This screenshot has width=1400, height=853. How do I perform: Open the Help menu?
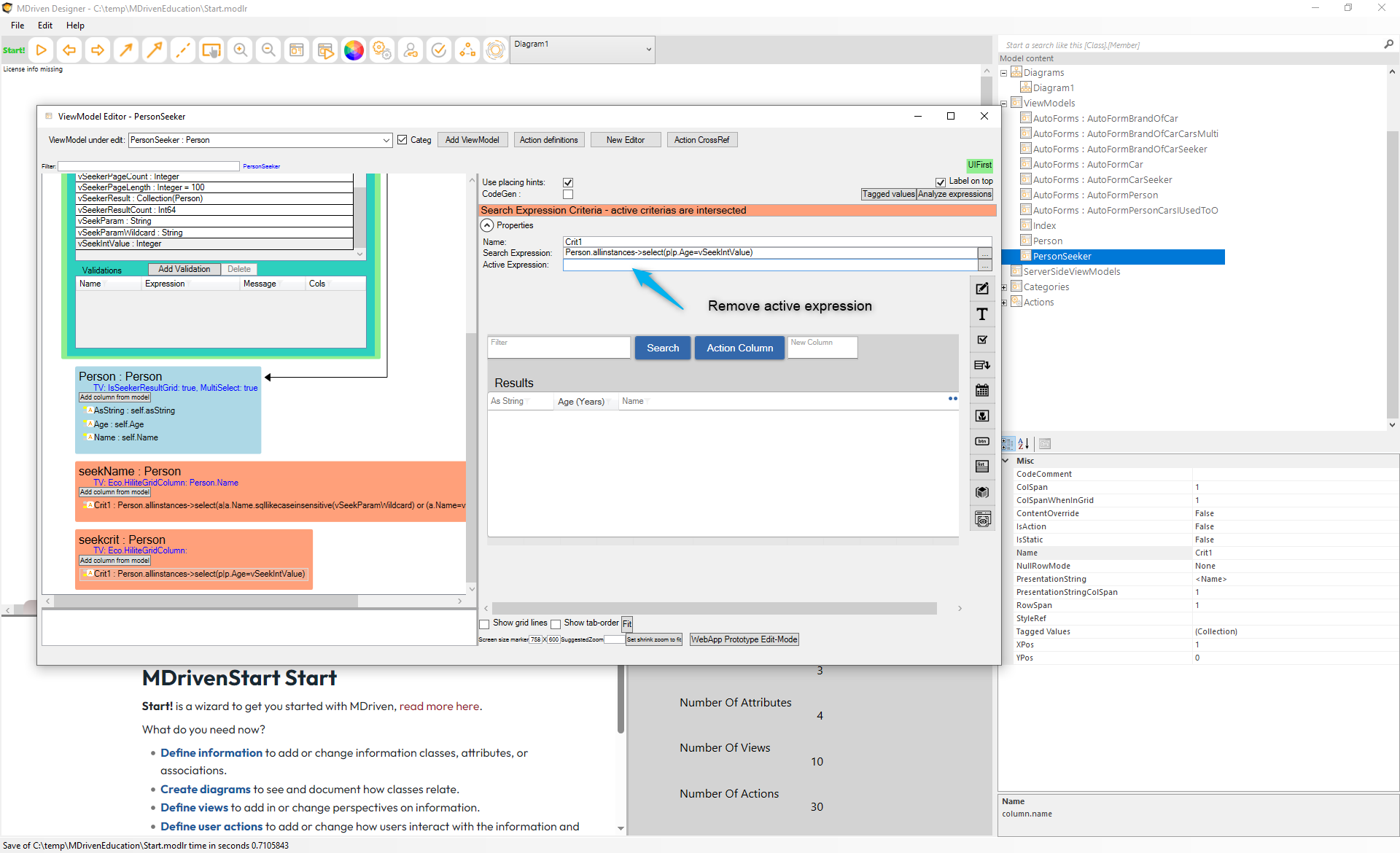pyautogui.click(x=75, y=26)
